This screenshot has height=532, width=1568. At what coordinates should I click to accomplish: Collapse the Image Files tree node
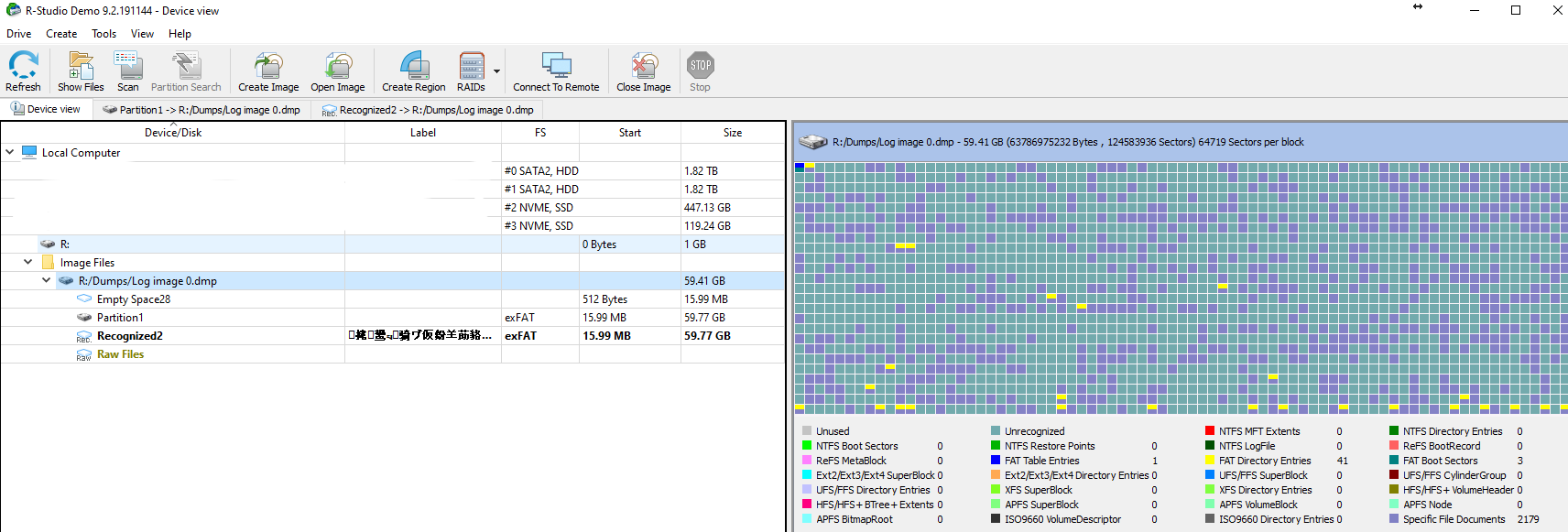pos(28,262)
